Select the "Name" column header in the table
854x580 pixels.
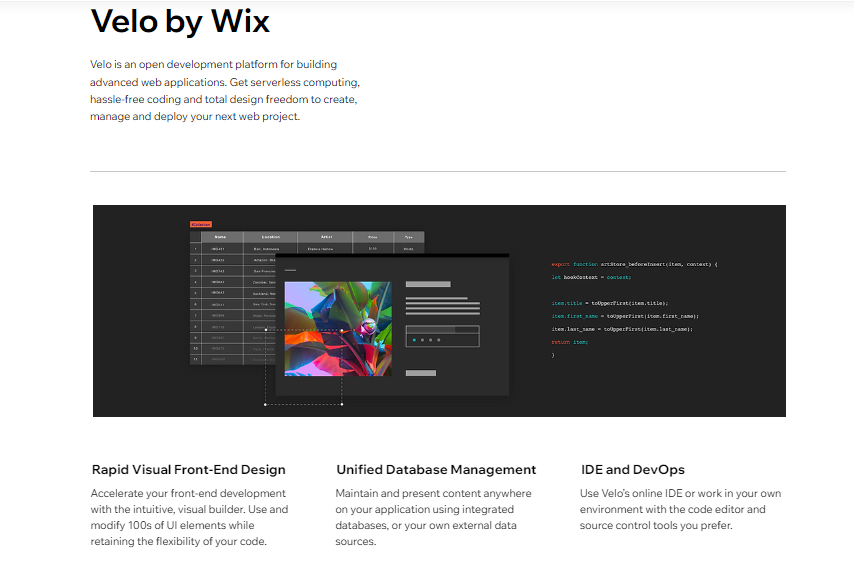point(220,237)
